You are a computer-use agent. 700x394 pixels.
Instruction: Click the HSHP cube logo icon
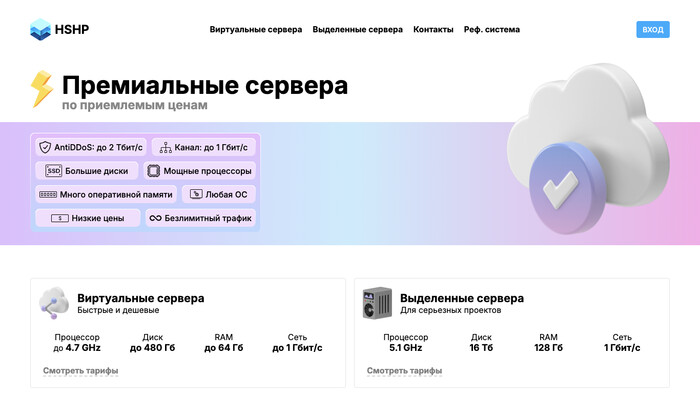(40, 29)
